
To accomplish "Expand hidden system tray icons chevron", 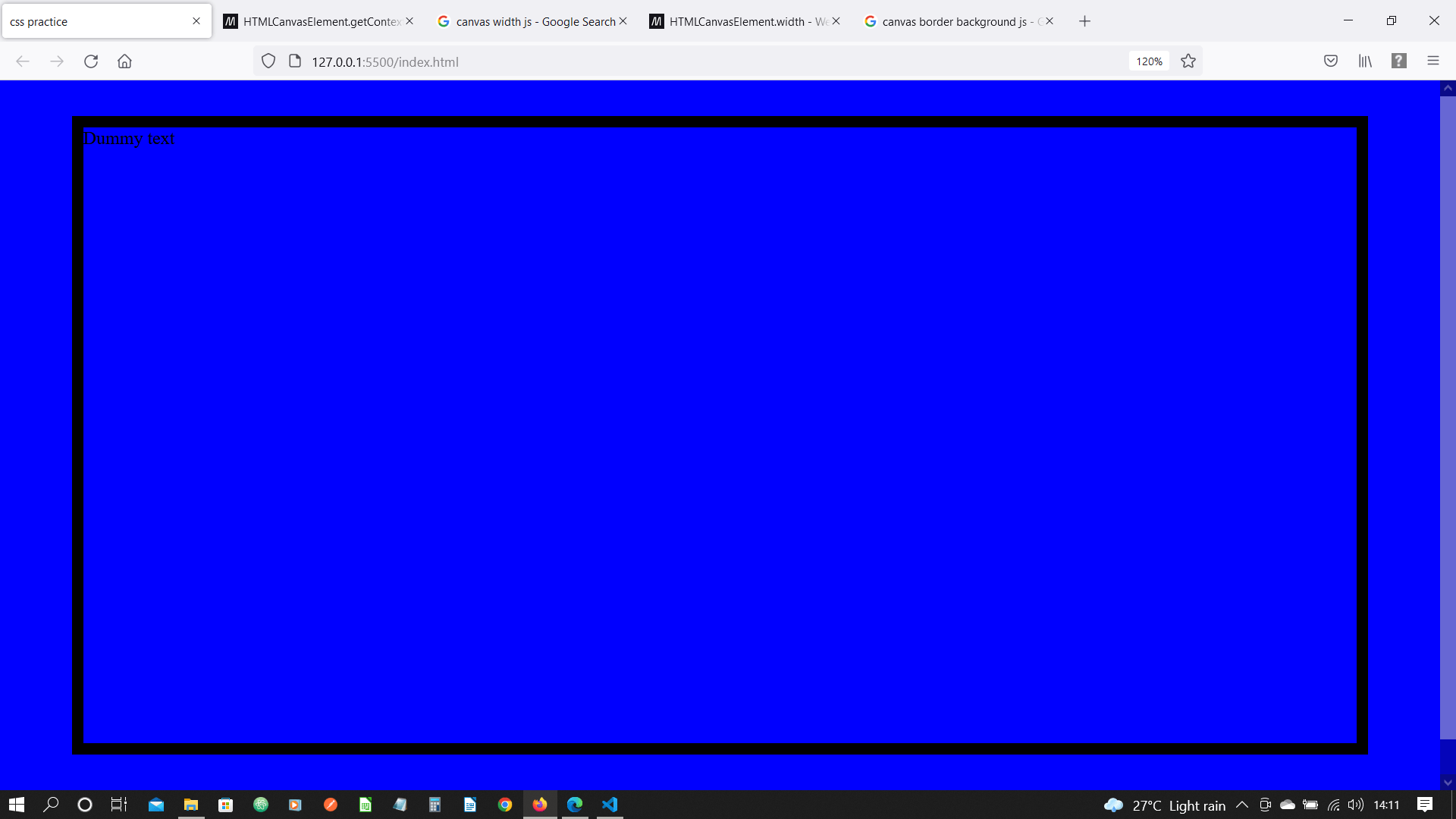I will pyautogui.click(x=1242, y=805).
